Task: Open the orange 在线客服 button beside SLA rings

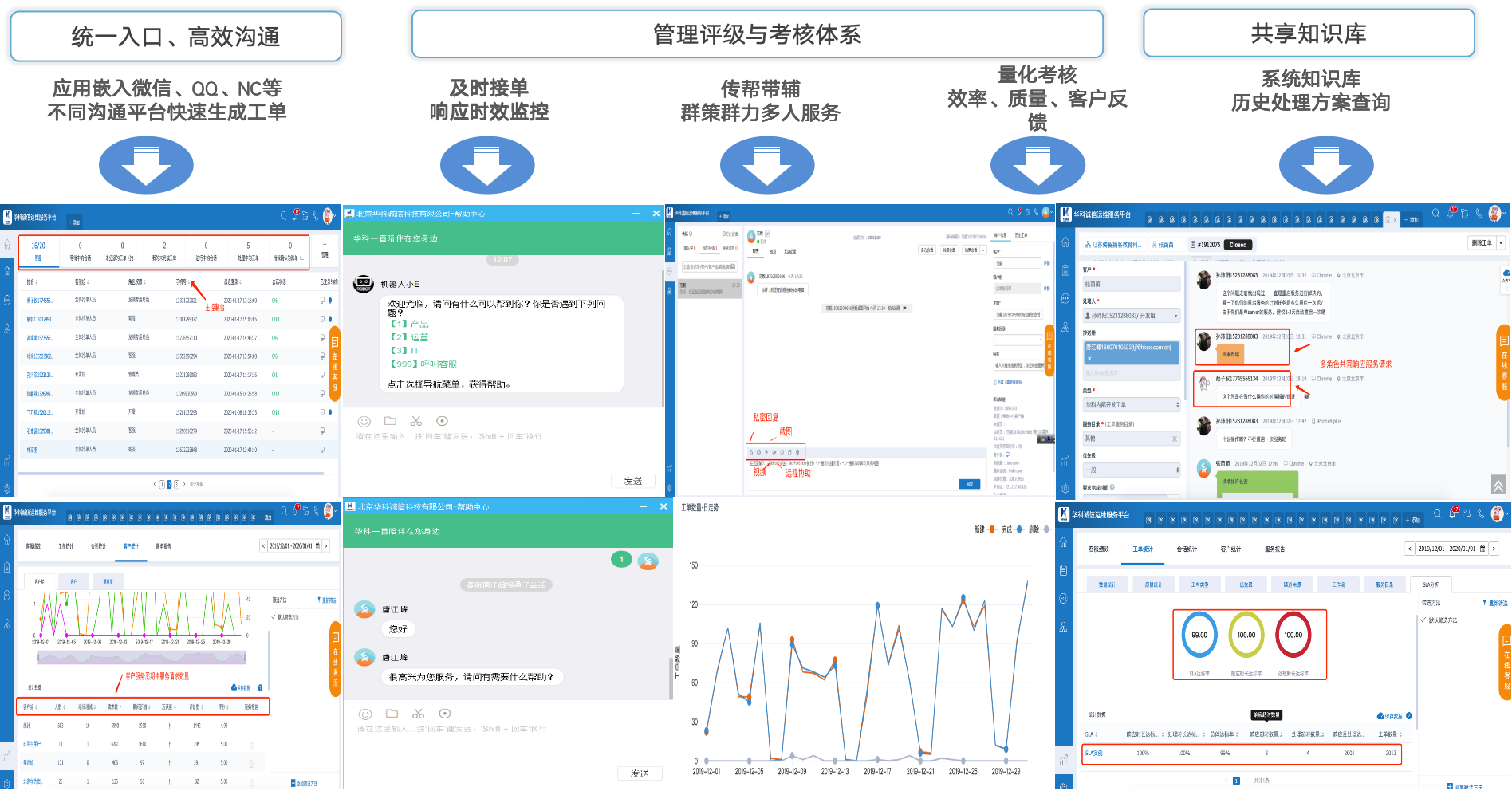Action: click(x=1505, y=661)
